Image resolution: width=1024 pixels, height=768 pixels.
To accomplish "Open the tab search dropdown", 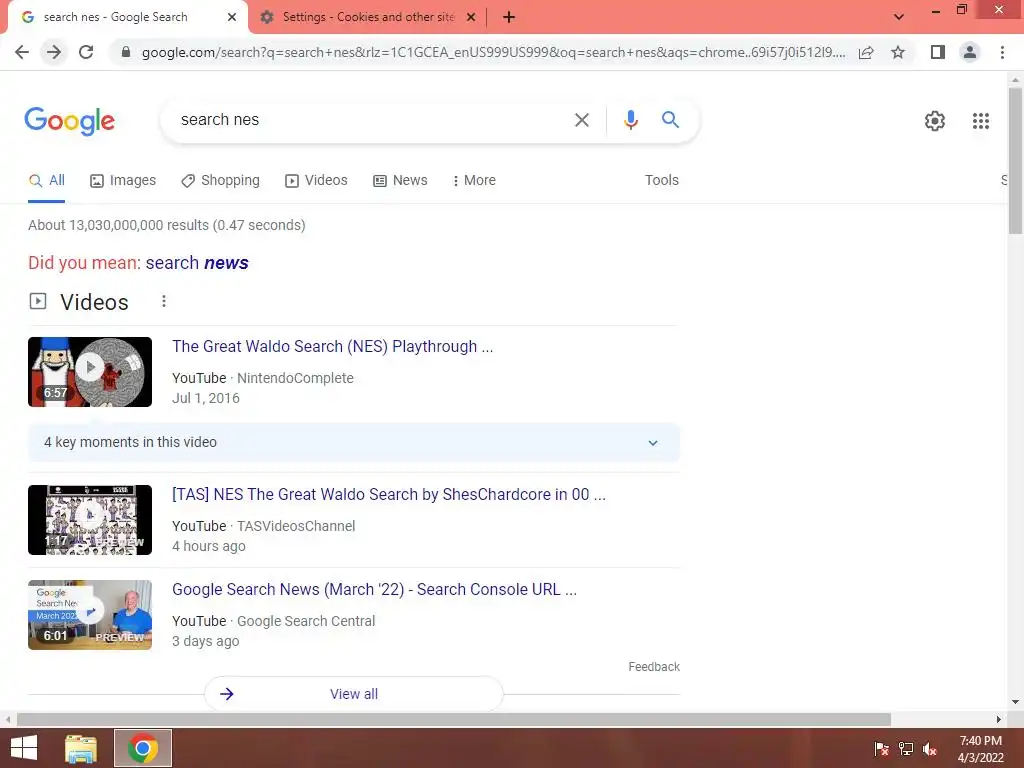I will [899, 17].
